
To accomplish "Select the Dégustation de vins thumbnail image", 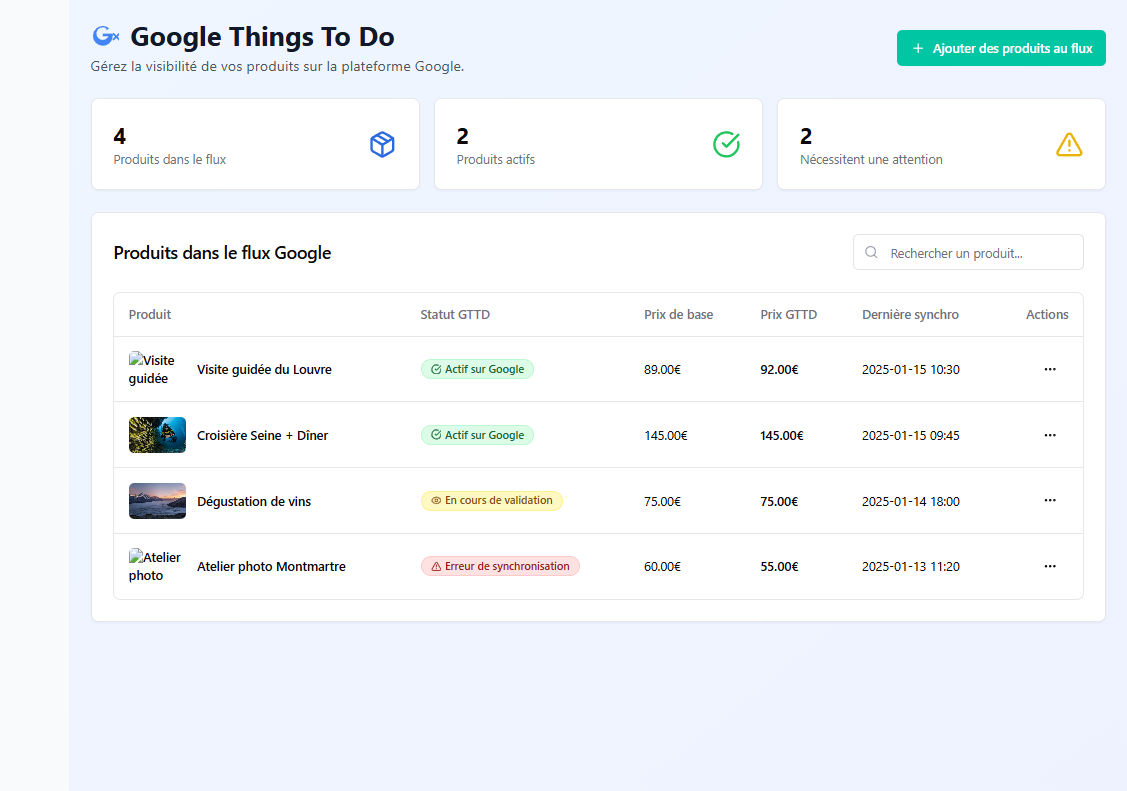I will 157,501.
